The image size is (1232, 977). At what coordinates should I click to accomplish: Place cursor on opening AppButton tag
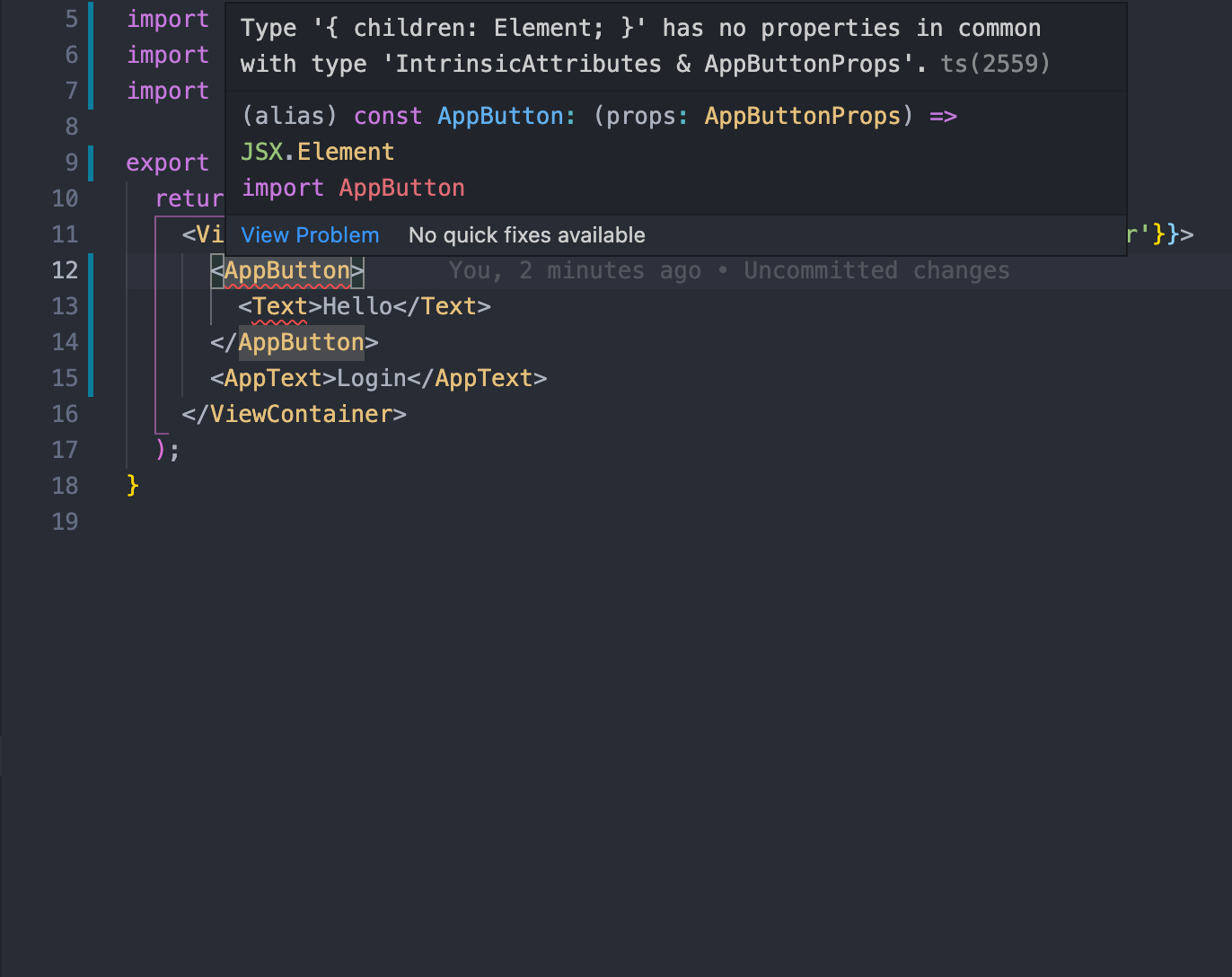287,270
